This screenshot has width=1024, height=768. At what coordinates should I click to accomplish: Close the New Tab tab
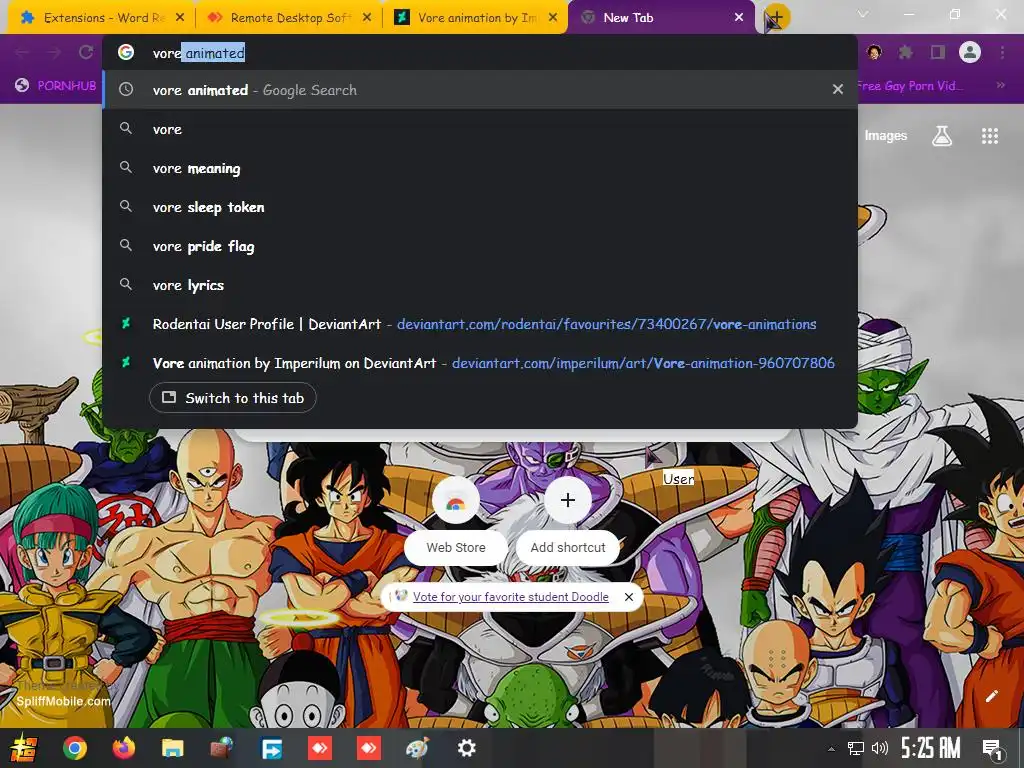click(739, 18)
